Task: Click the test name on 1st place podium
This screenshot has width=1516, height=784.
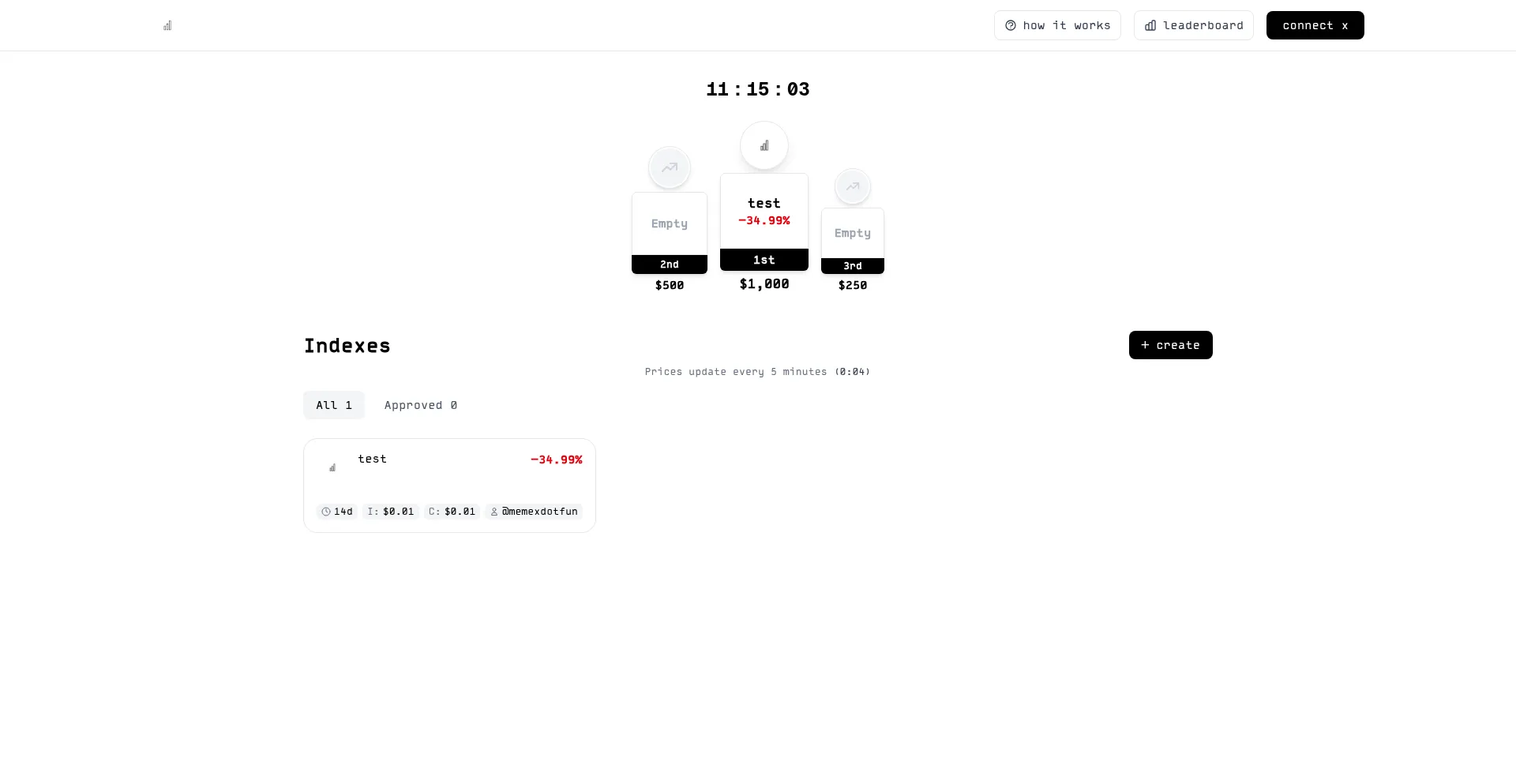Action: (764, 204)
